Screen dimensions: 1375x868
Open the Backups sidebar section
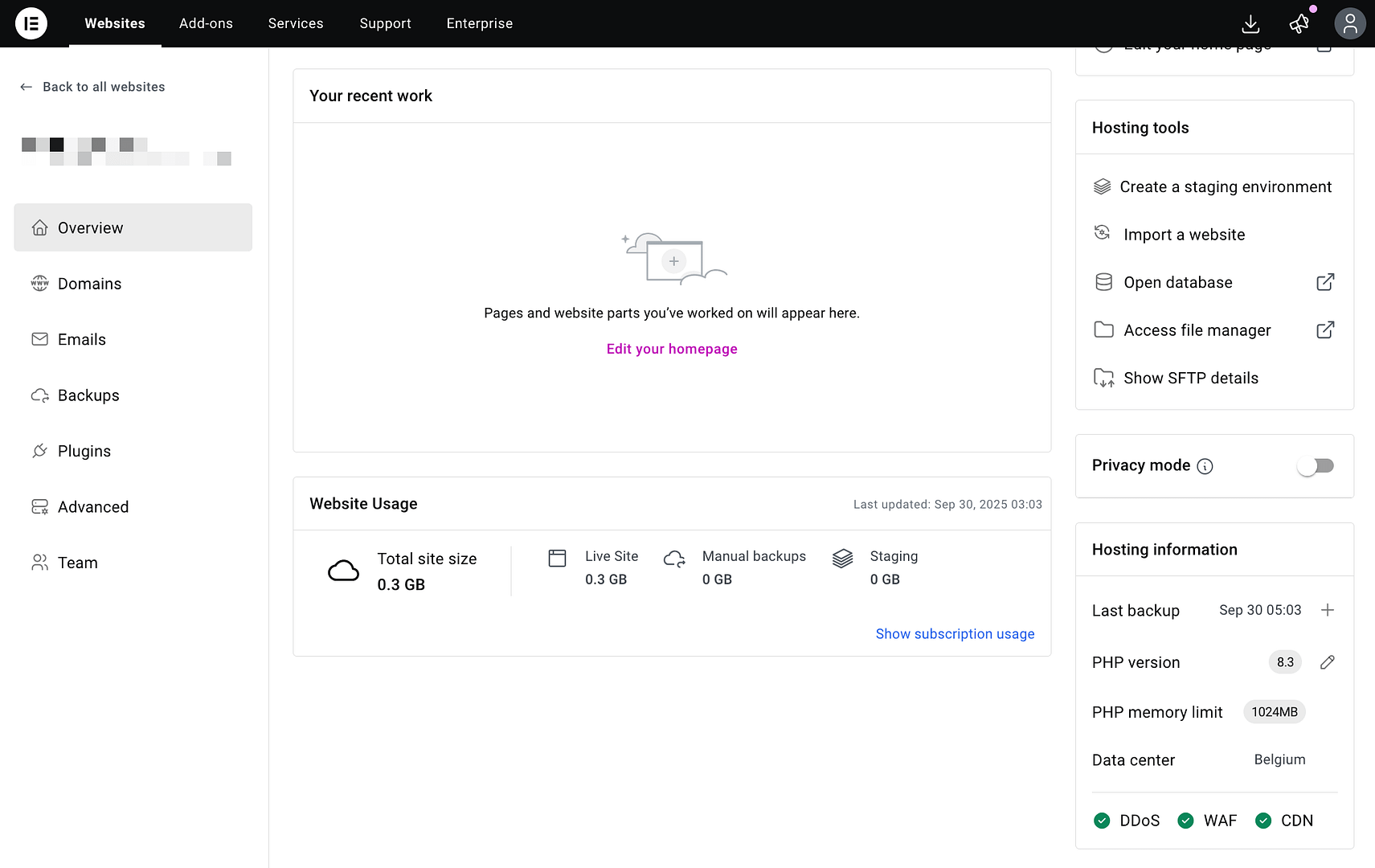pos(88,395)
